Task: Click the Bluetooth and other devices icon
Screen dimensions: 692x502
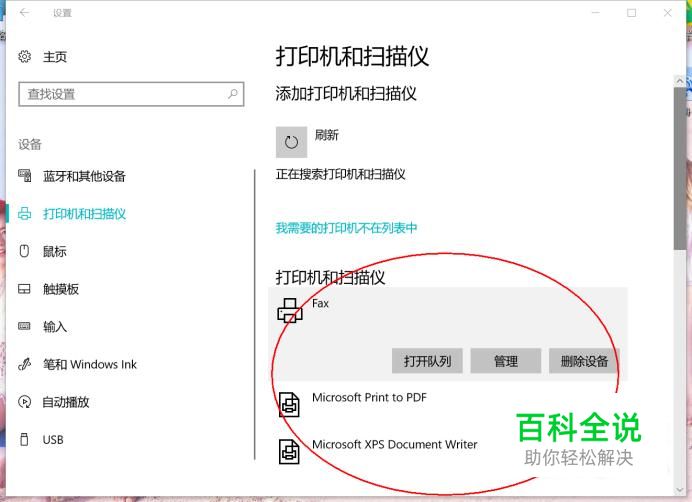Action: (x=25, y=176)
